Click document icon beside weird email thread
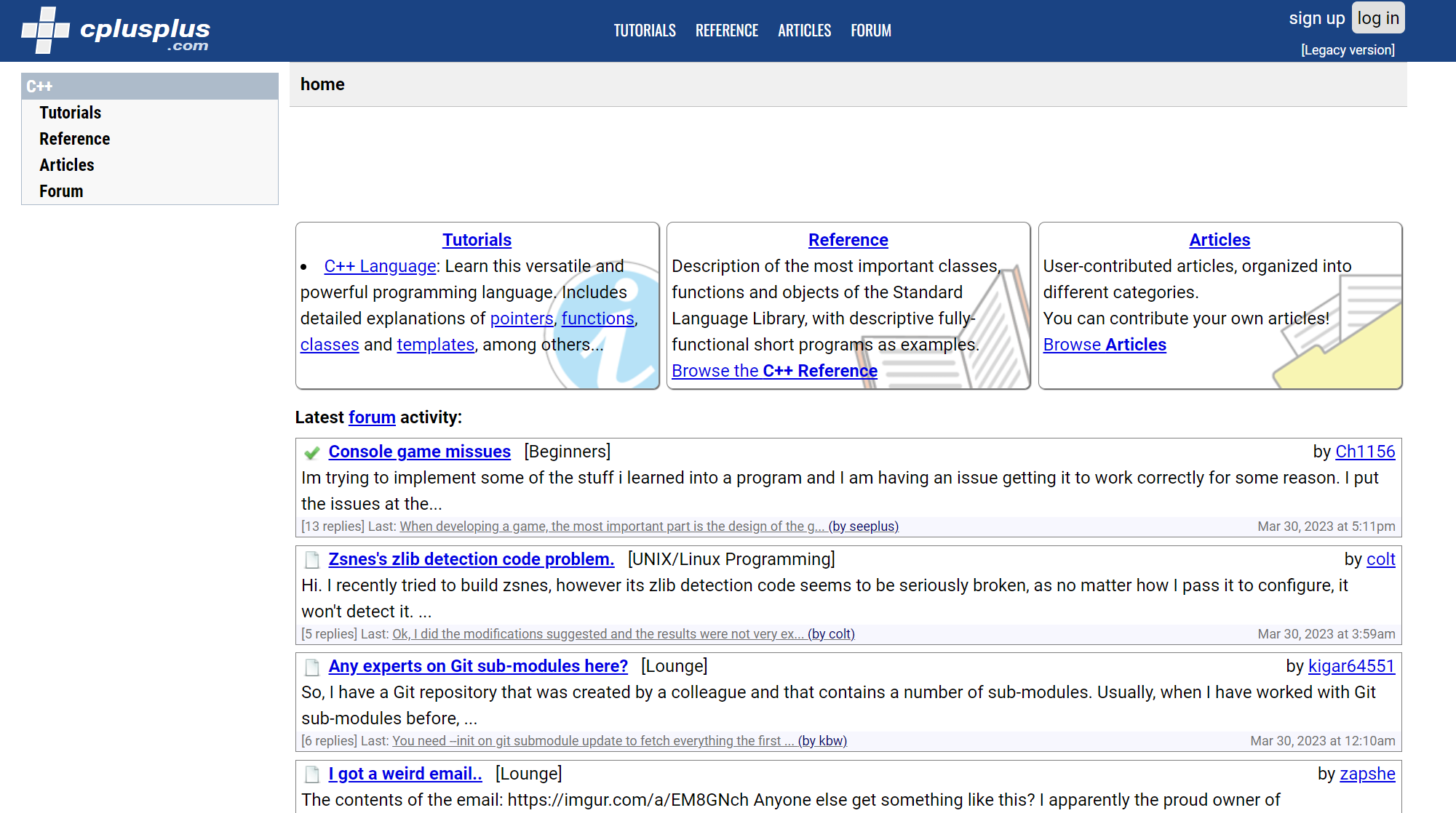 coord(312,774)
